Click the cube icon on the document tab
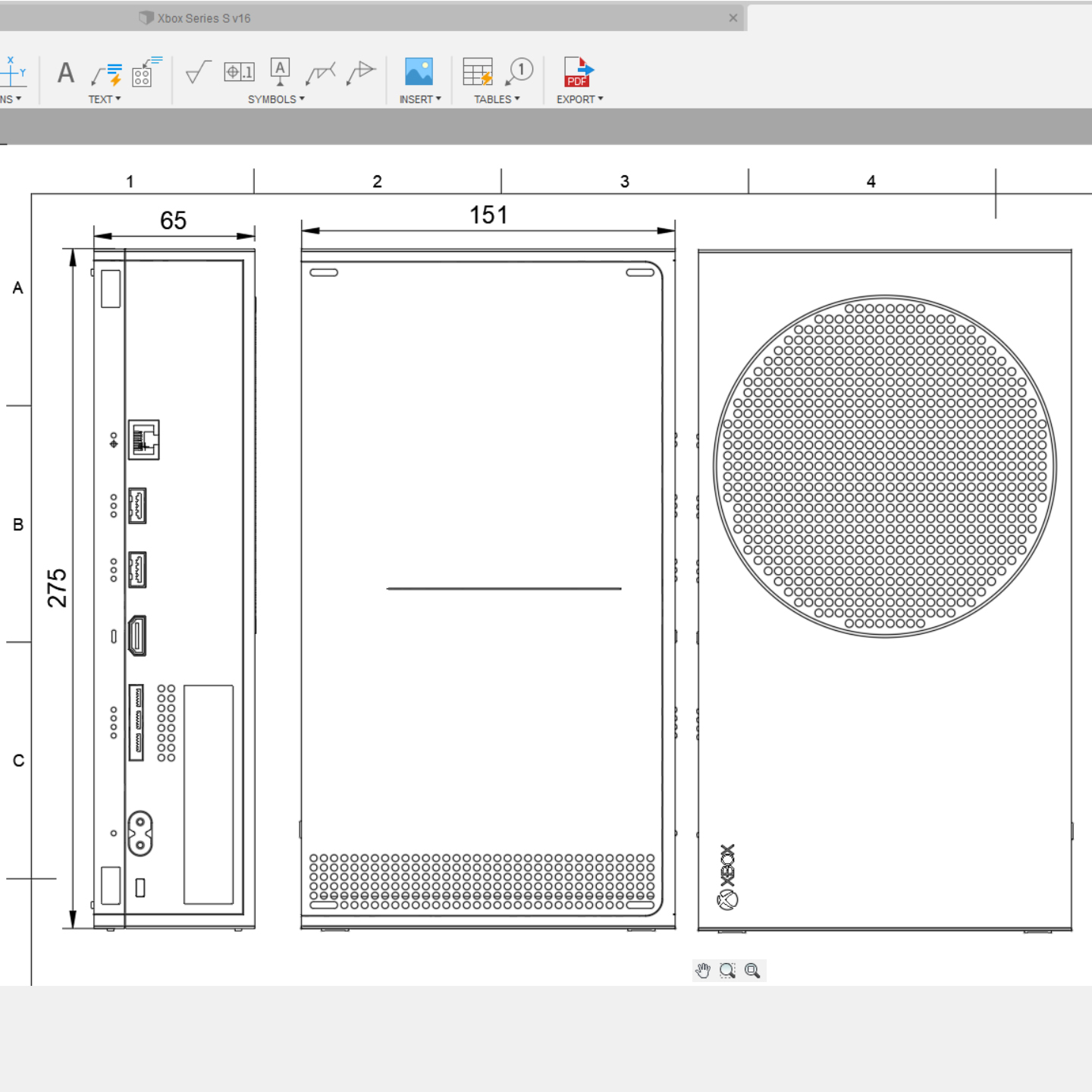The image size is (1092, 1092). [146, 17]
